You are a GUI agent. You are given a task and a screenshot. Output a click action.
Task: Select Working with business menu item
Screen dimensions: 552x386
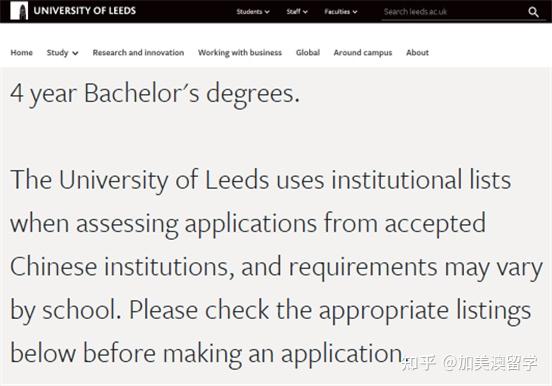(x=240, y=52)
